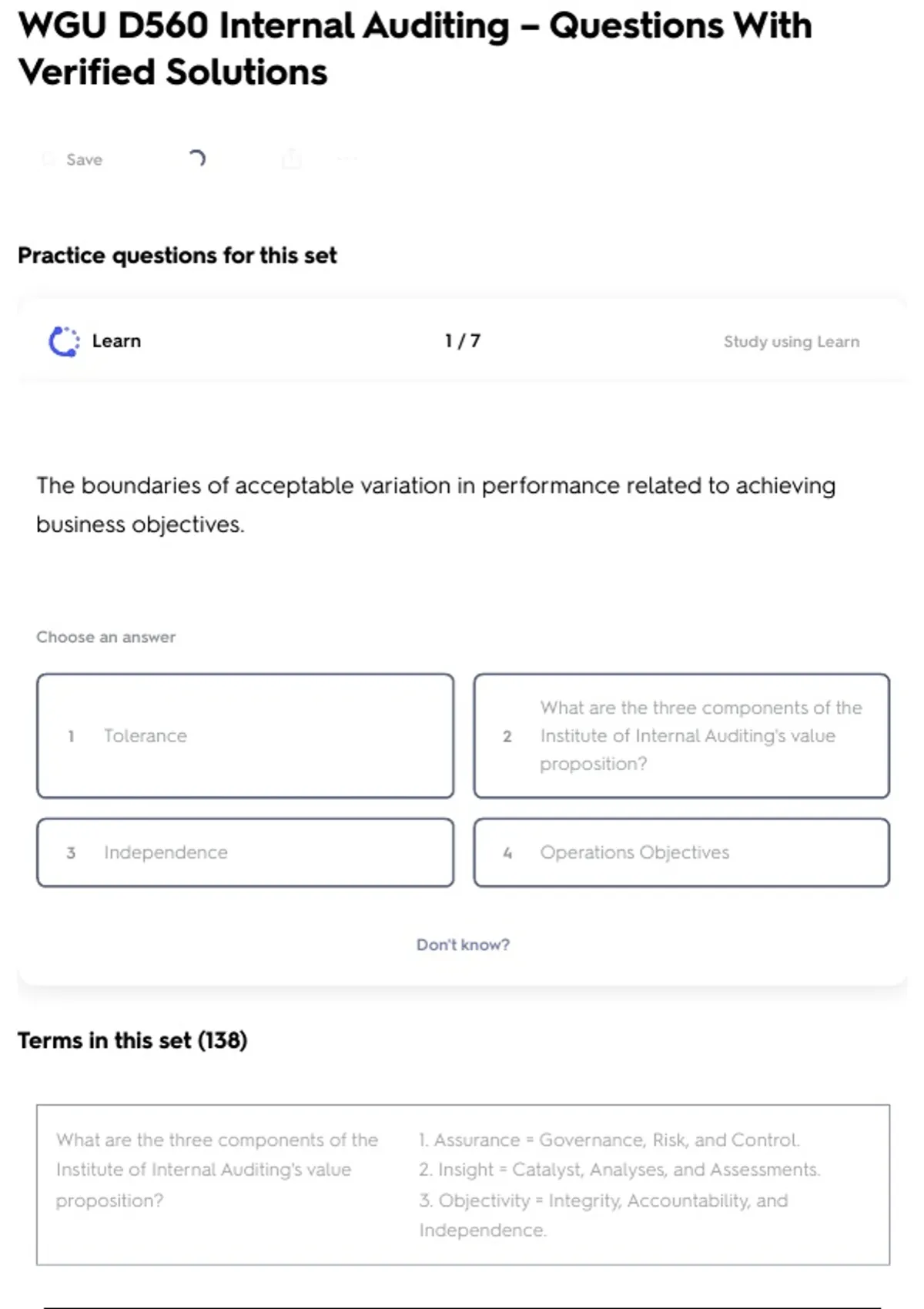
Task: Click the bookmark icon beside Save
Action: 49,159
